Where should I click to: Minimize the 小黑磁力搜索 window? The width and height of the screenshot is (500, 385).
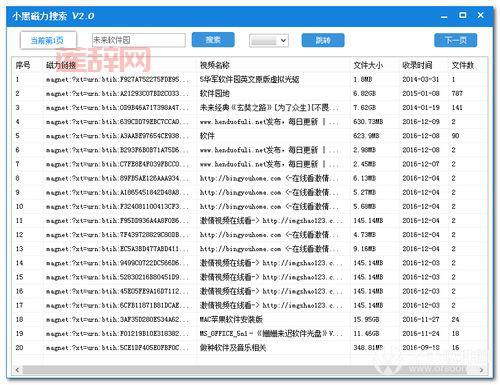point(444,16)
